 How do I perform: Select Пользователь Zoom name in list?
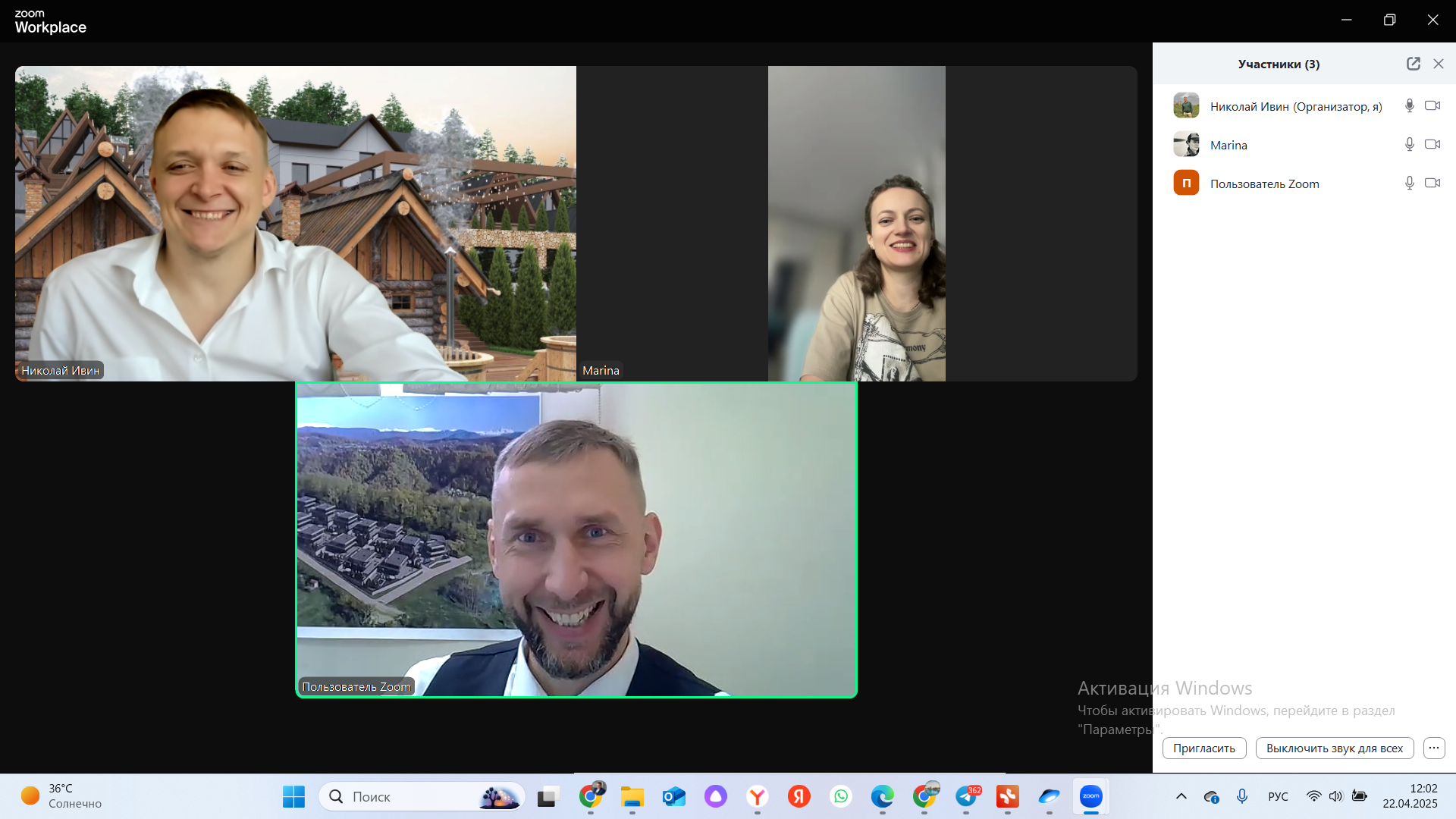pos(1264,184)
